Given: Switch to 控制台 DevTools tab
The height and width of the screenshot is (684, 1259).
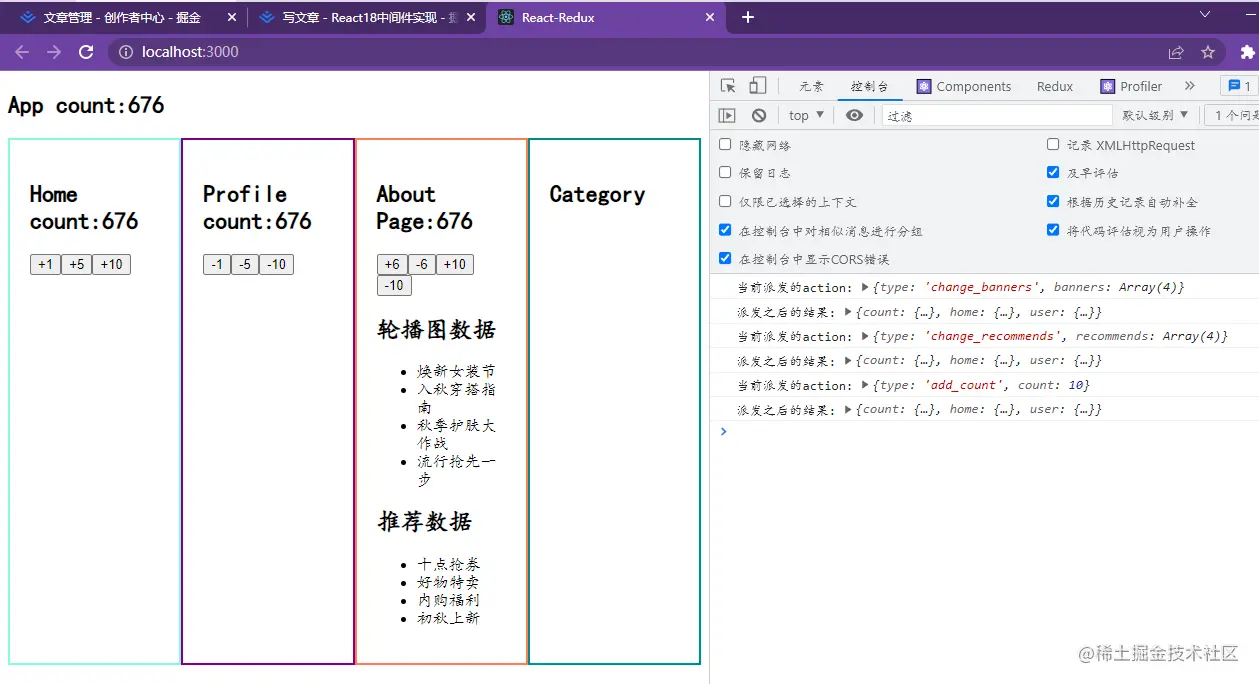Looking at the screenshot, I should pyautogui.click(x=870, y=86).
